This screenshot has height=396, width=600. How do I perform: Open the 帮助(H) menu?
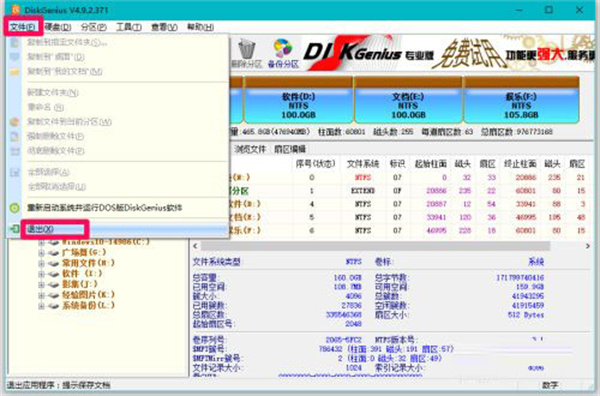(x=200, y=27)
